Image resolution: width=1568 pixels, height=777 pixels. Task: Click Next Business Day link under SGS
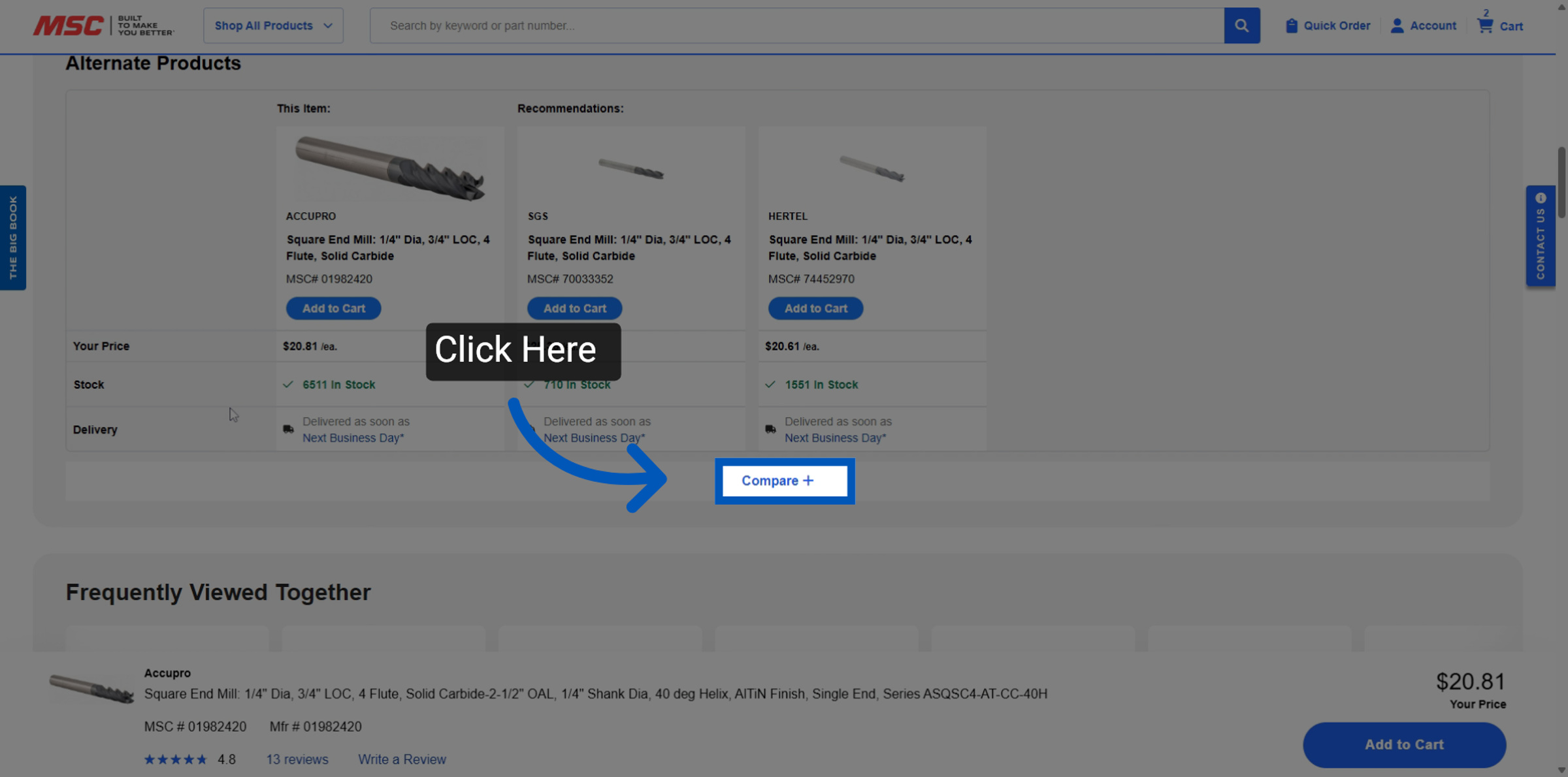coord(594,437)
